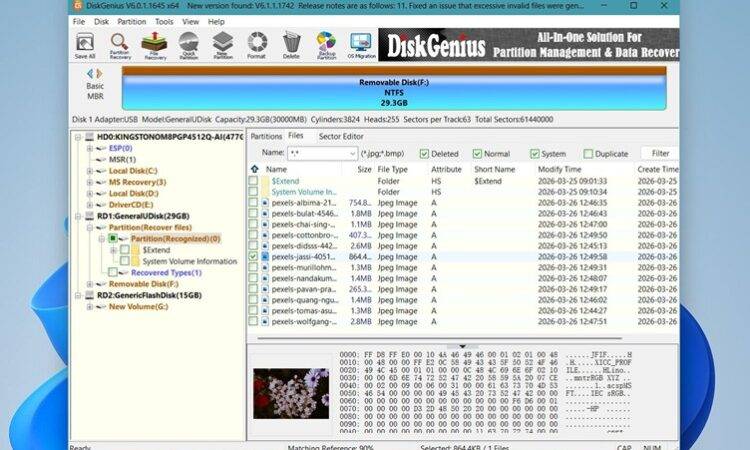This screenshot has height=450, width=750.
Task: Toggle the System filter checkbox
Action: 535,154
